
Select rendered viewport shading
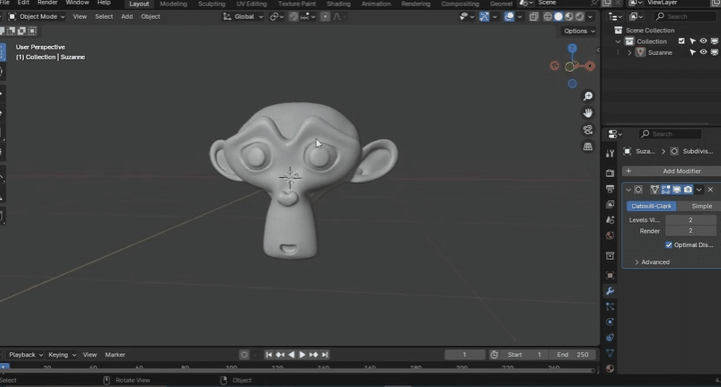pos(580,17)
